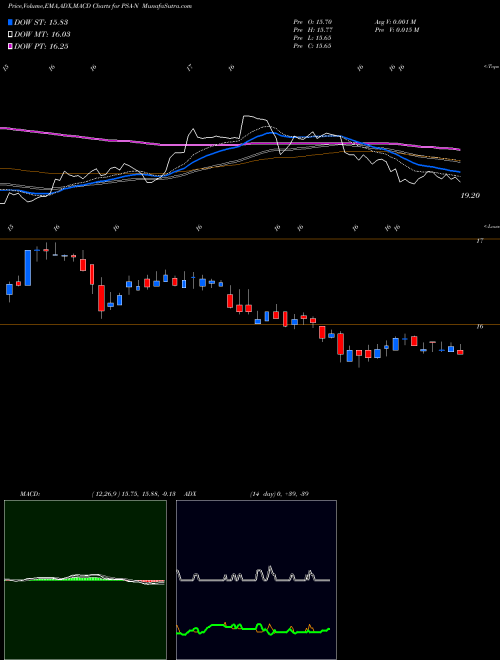Open the green MACD chart panel
The width and height of the screenshot is (500, 660).
tap(85, 580)
